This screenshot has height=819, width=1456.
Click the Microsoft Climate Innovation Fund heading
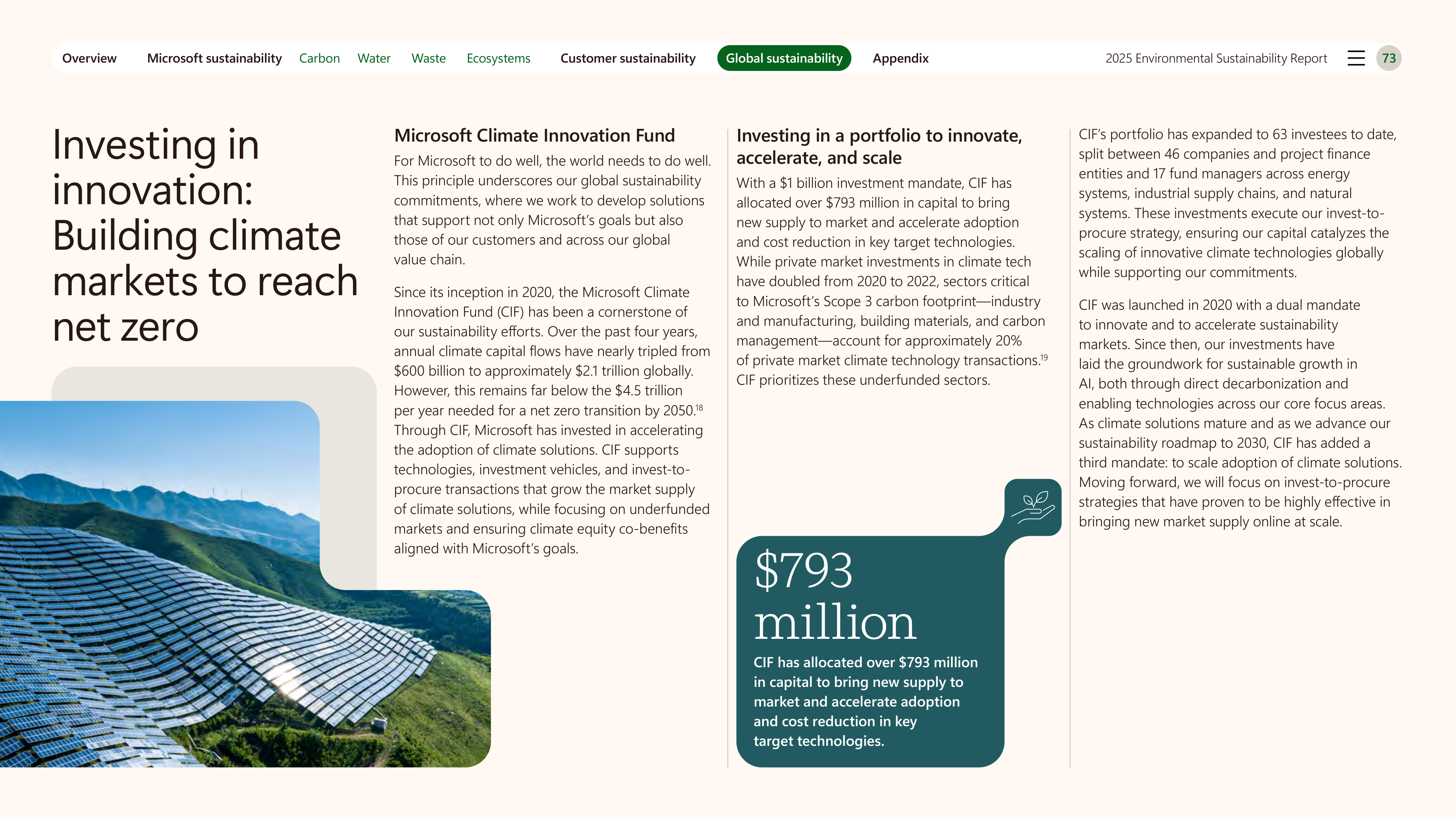click(534, 136)
